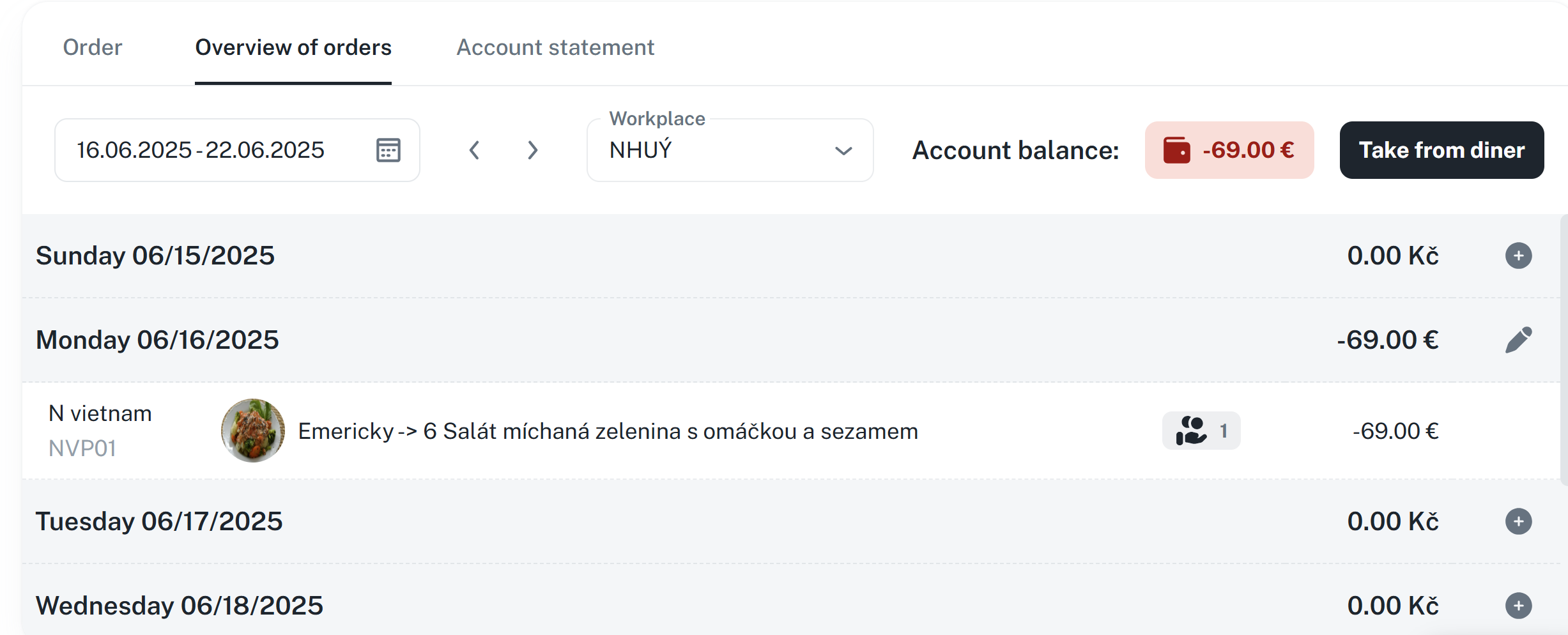Go to the previous week arrow
The height and width of the screenshot is (635, 1568).
(x=474, y=150)
